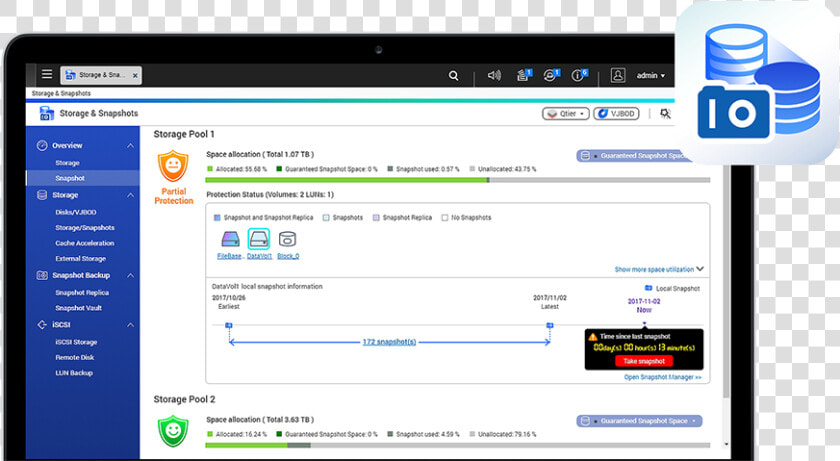
Task: Collapse the Overview sidebar section
Action: (130, 146)
